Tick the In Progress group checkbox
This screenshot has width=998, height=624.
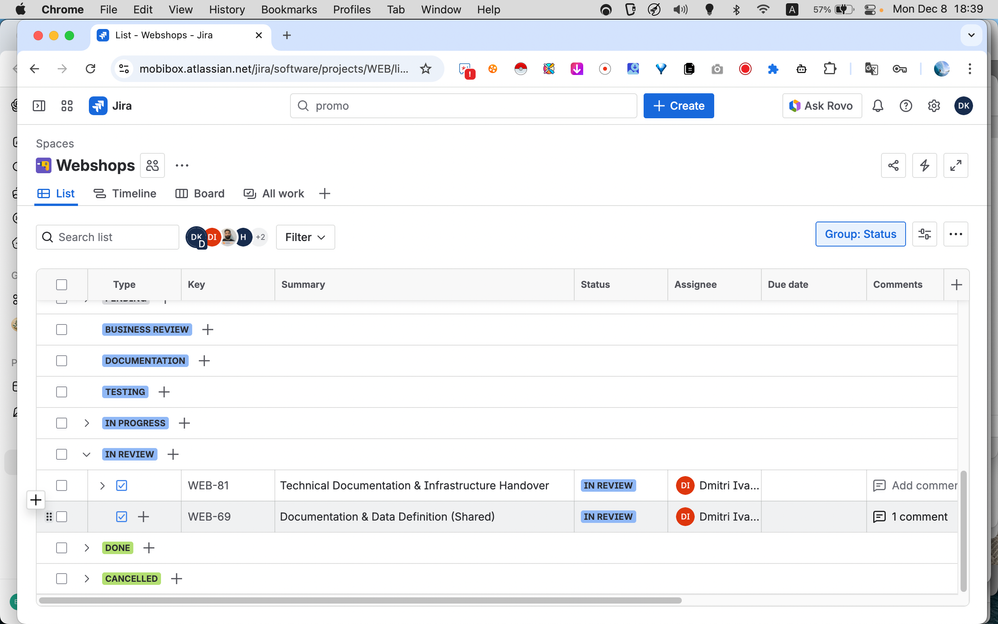62,423
